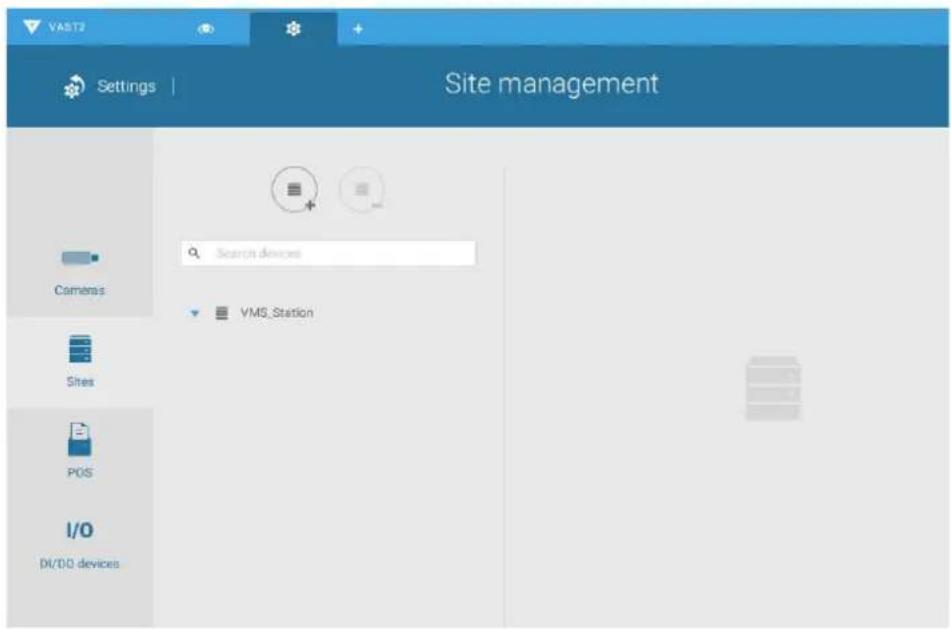The width and height of the screenshot is (951, 629).
Task: Open the DI/DO devices I/O section
Action: click(x=79, y=545)
